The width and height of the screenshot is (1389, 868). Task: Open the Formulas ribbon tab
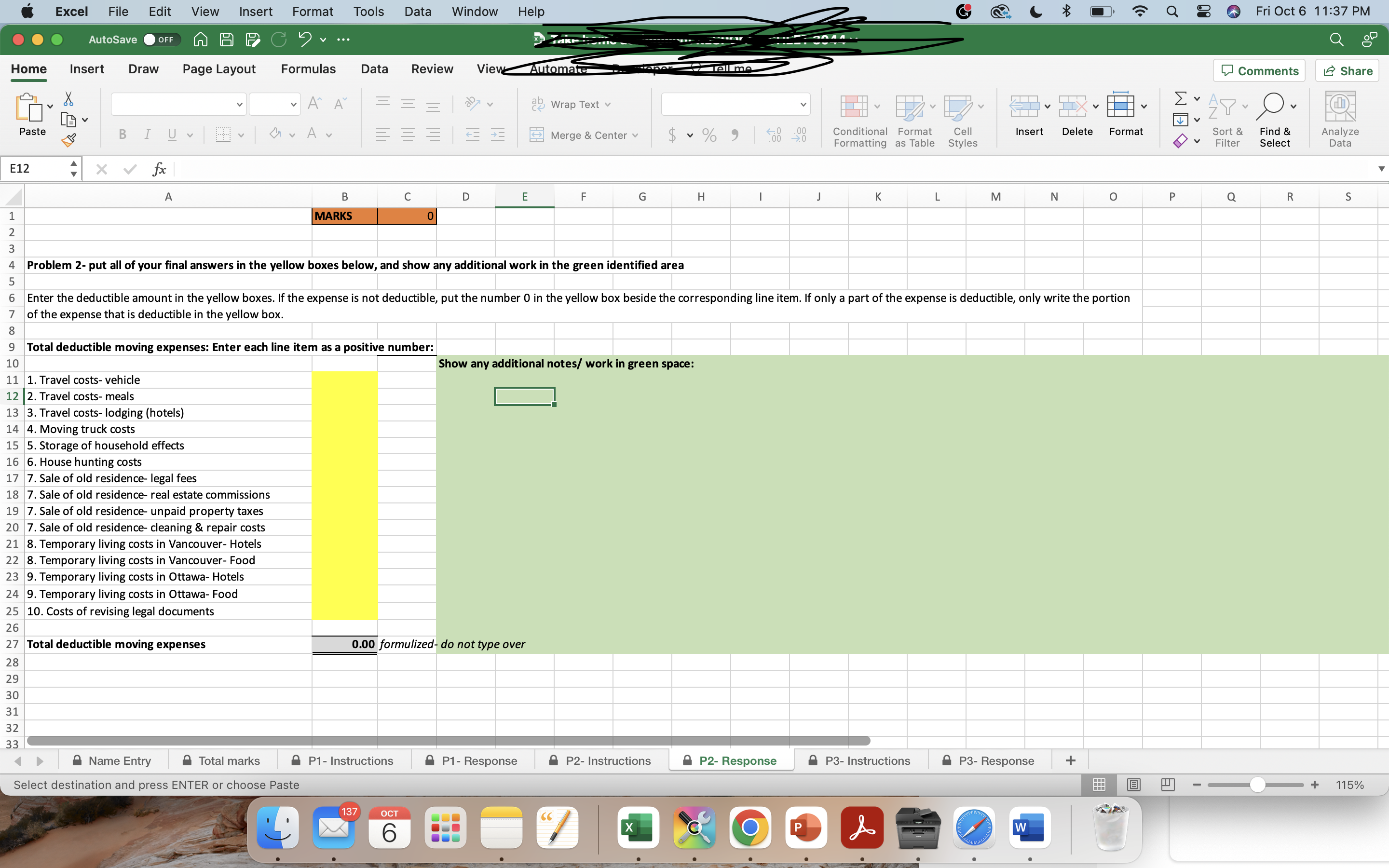[x=308, y=69]
